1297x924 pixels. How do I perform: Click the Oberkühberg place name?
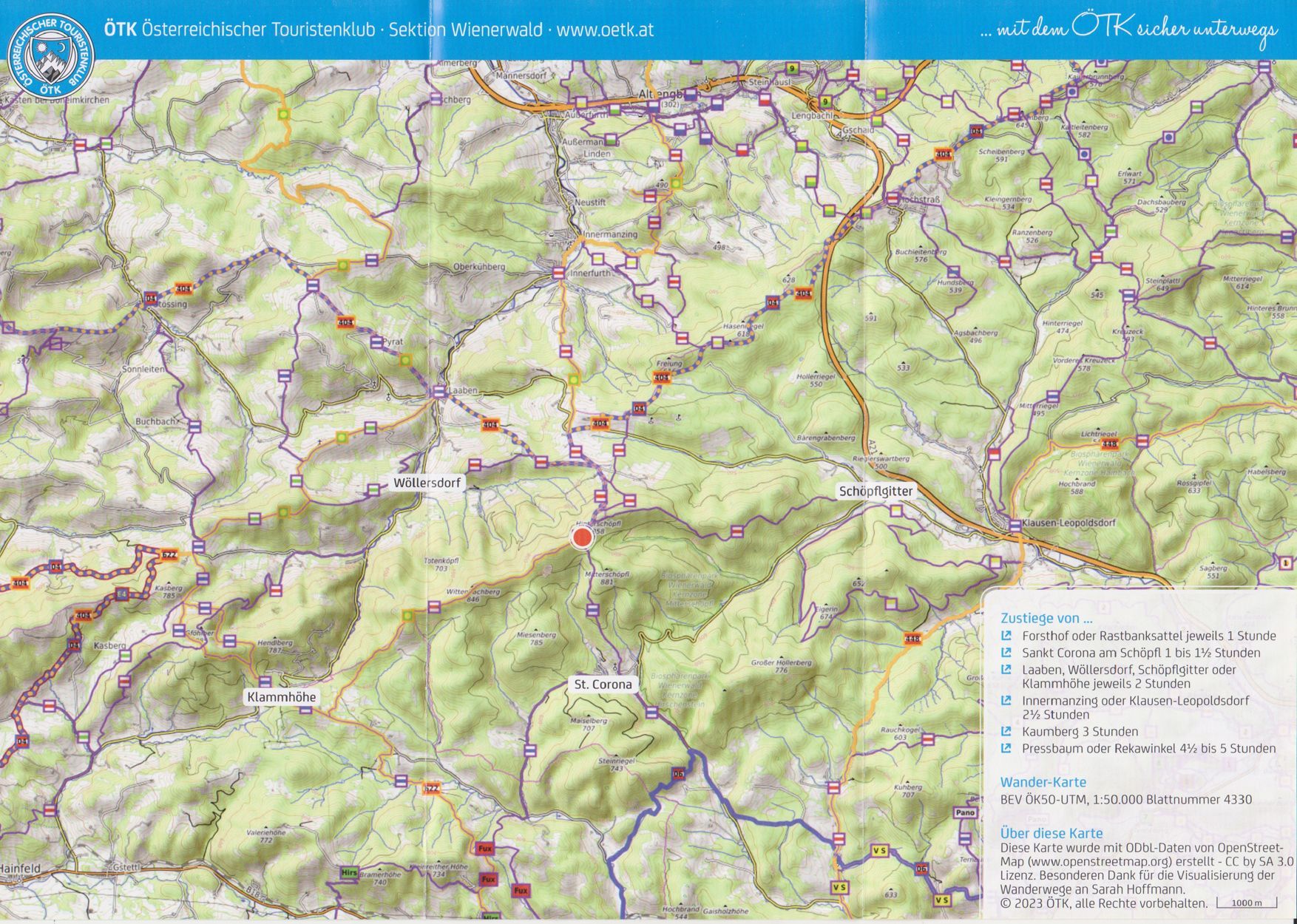coord(478,266)
